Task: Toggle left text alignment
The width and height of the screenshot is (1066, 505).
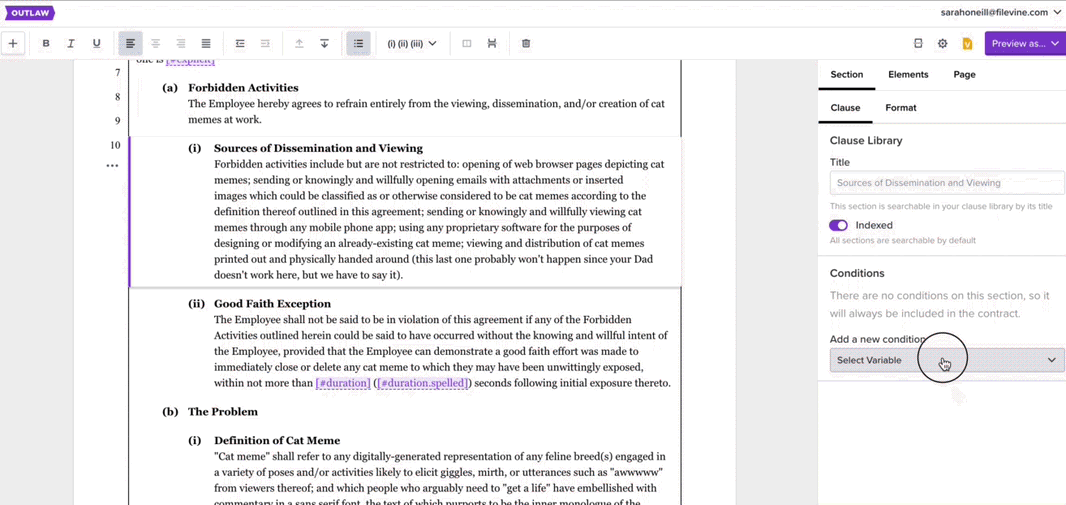Action: pos(130,44)
